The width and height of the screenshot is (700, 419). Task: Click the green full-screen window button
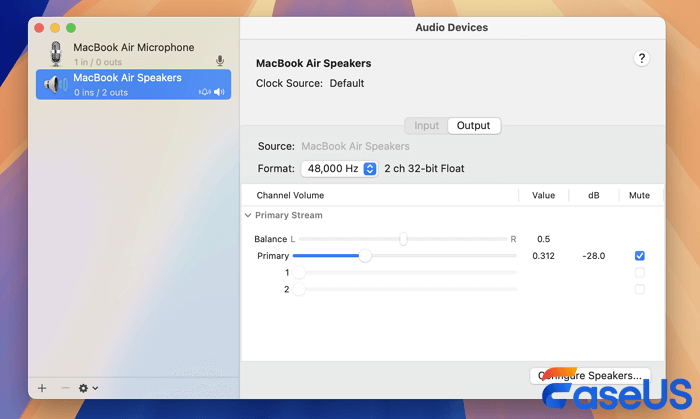click(71, 28)
